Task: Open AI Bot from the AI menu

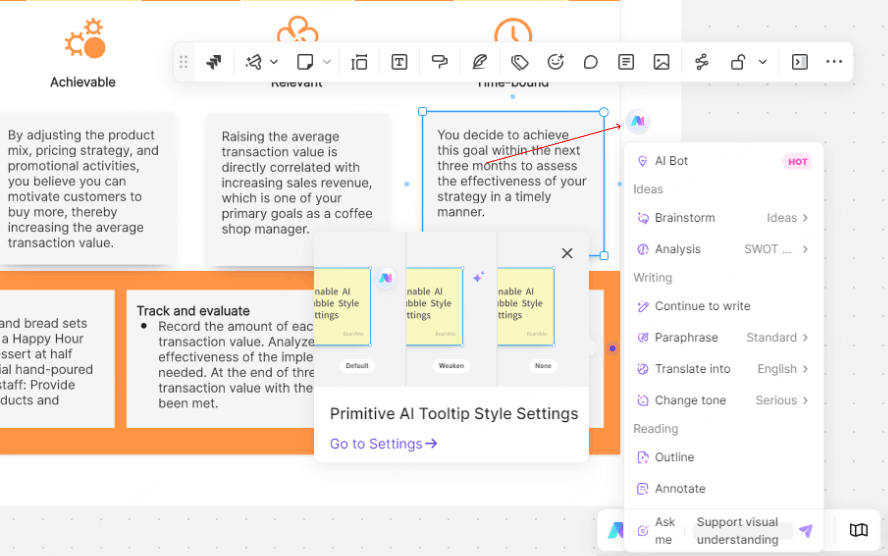Action: 723,161
